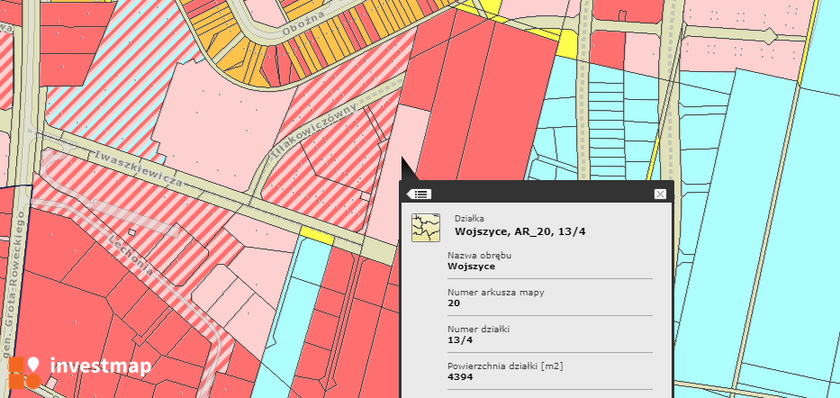Select the Iwaszkiewicza street label
Image resolution: width=840 pixels, height=398 pixels.
coord(138,168)
